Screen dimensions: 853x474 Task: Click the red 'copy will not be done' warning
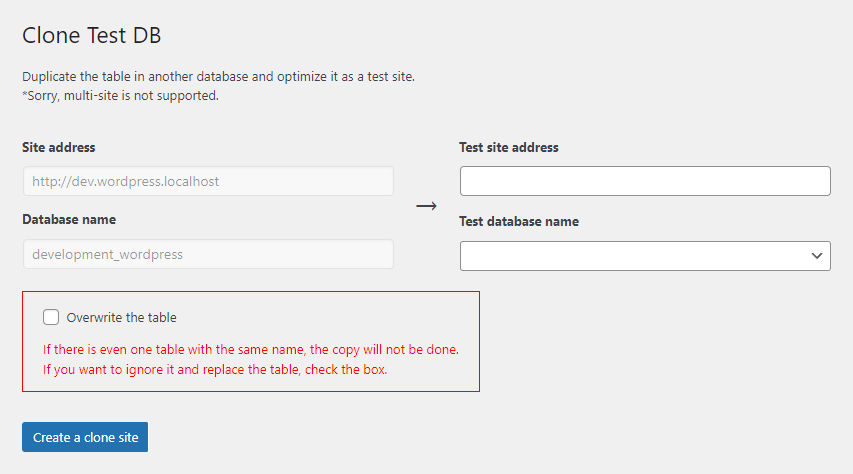250,350
